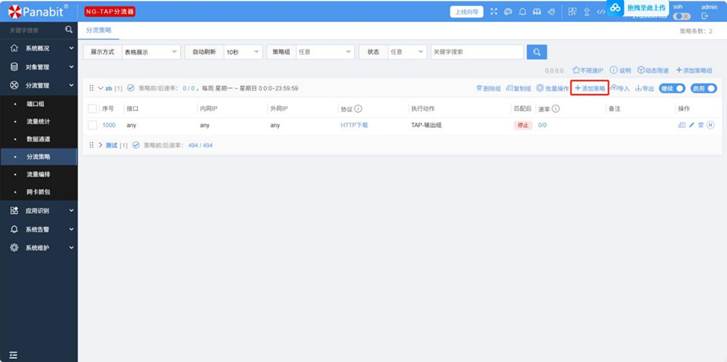Screen dimensions: 727x362
Task: Collapse the 分流管理 sidebar chevron
Action: pyautogui.click(x=71, y=85)
